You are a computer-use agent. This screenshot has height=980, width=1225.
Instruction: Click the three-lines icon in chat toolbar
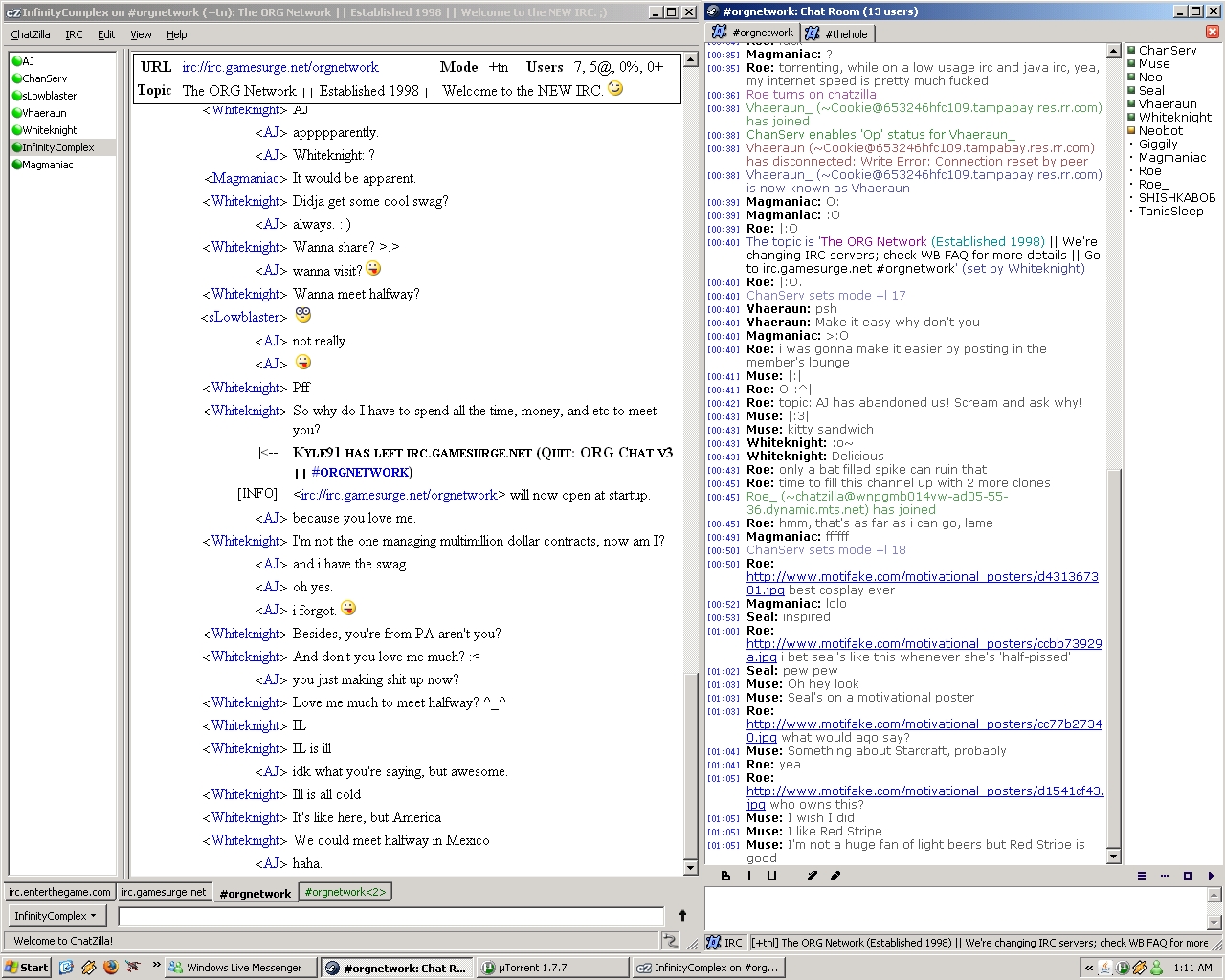click(x=1142, y=876)
